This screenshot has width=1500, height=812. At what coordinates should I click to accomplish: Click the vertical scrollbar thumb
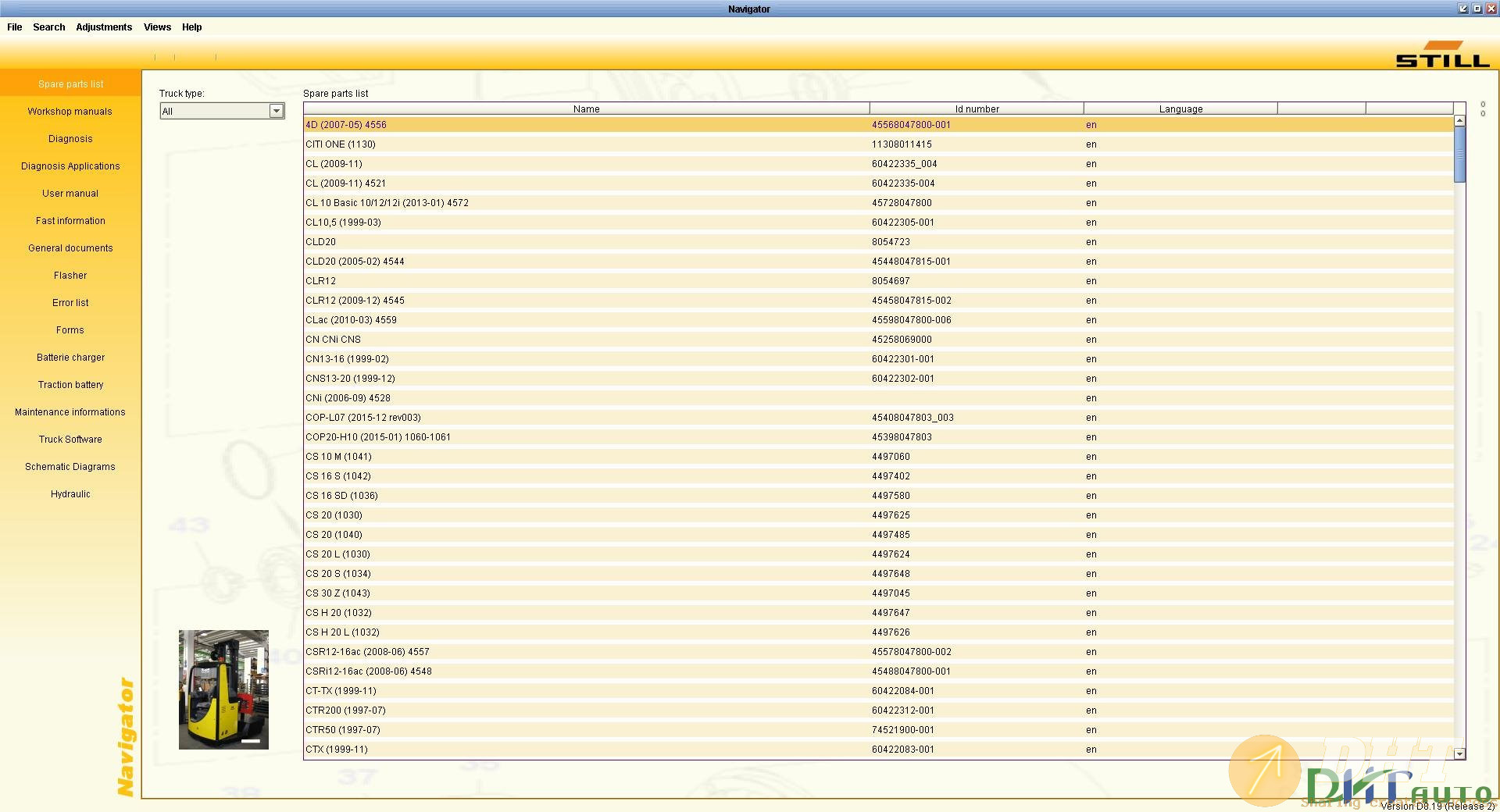1459,155
